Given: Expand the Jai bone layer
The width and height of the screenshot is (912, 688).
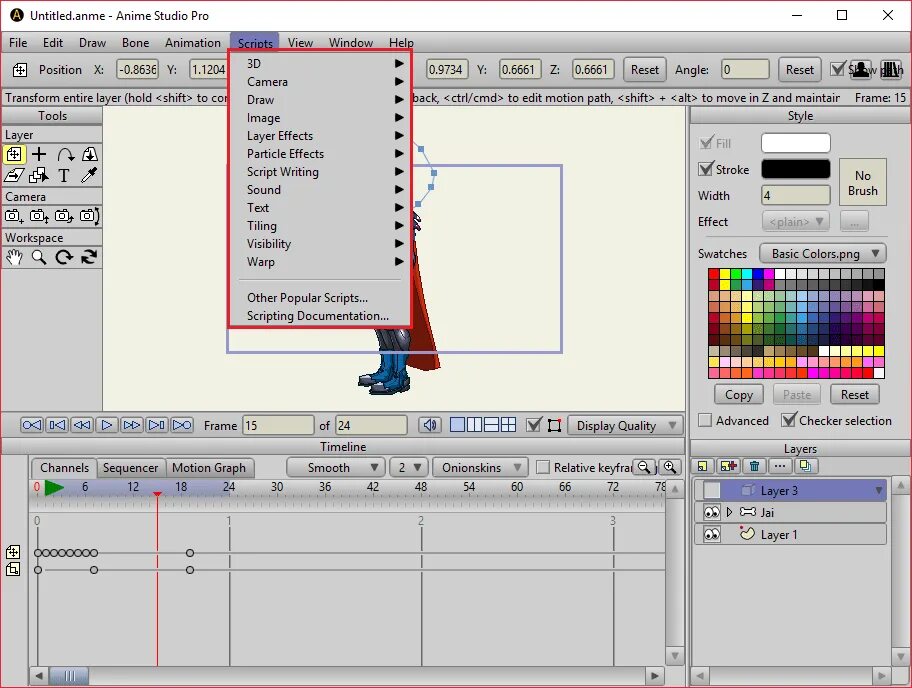Looking at the screenshot, I should point(729,512).
